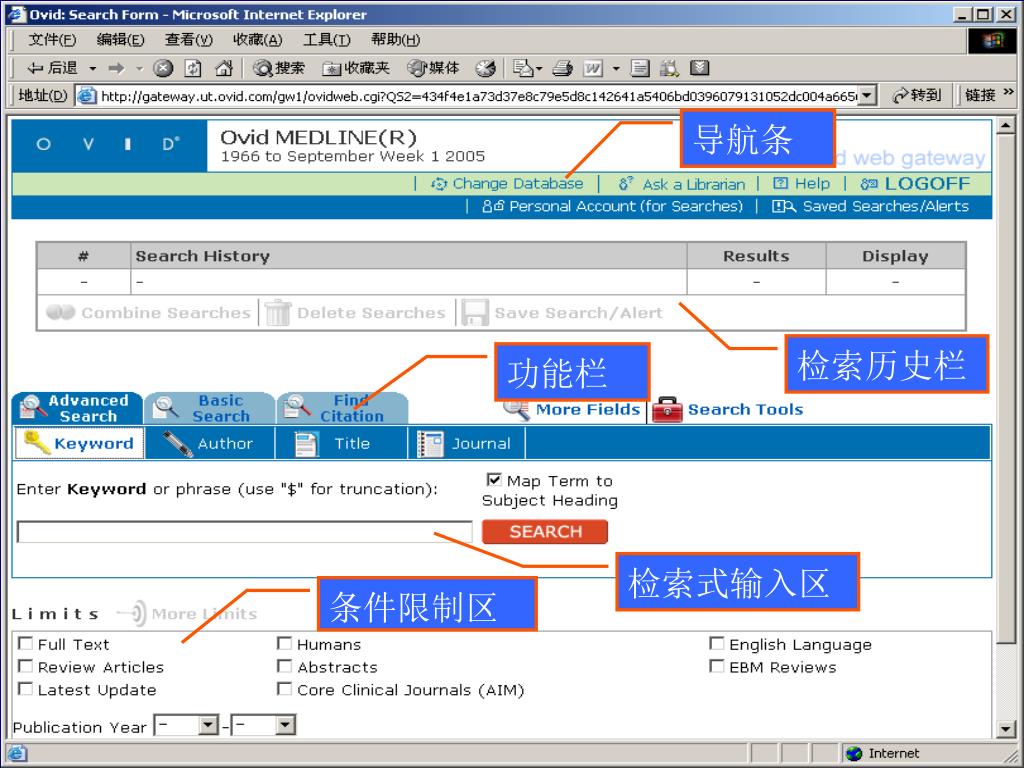Open the 帮助(H) menu

point(395,40)
